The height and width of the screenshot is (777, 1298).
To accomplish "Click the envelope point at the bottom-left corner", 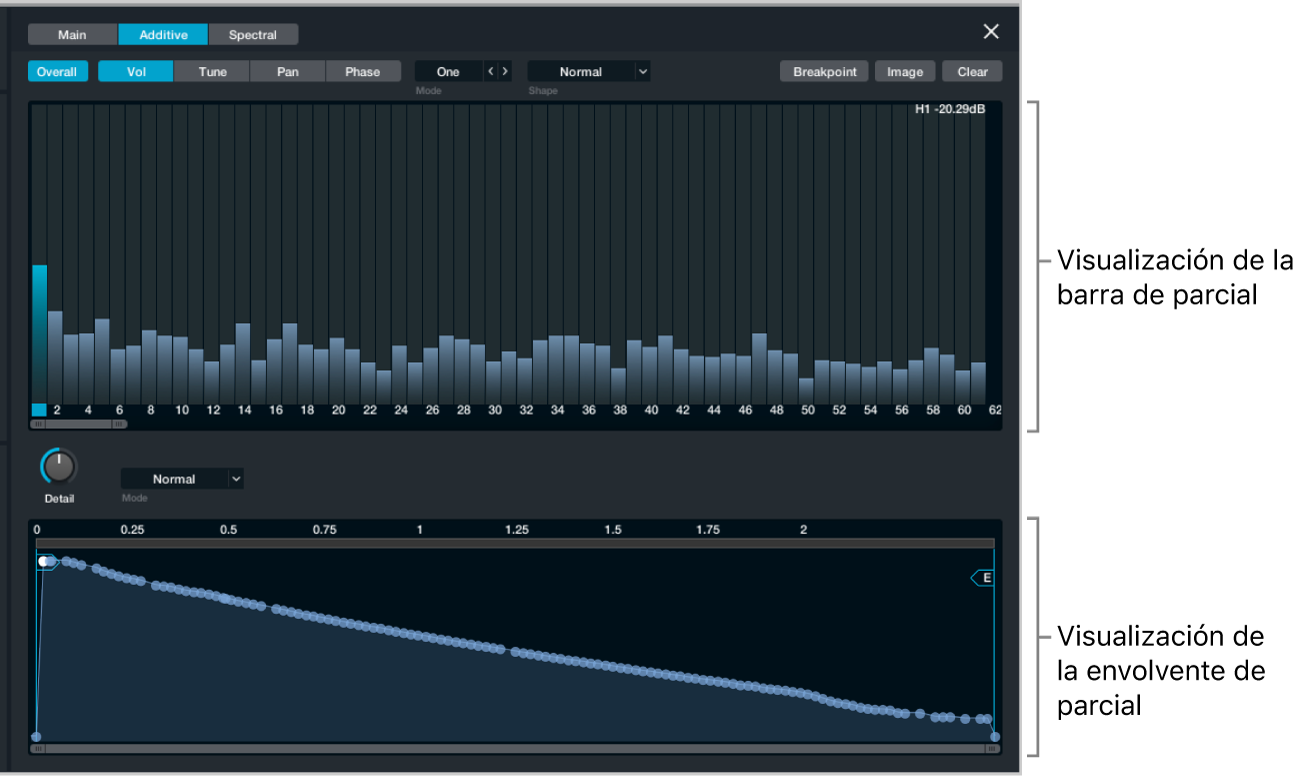I will (x=37, y=737).
